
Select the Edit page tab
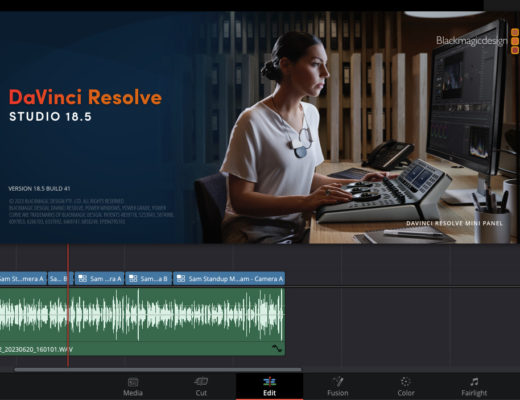point(269,387)
